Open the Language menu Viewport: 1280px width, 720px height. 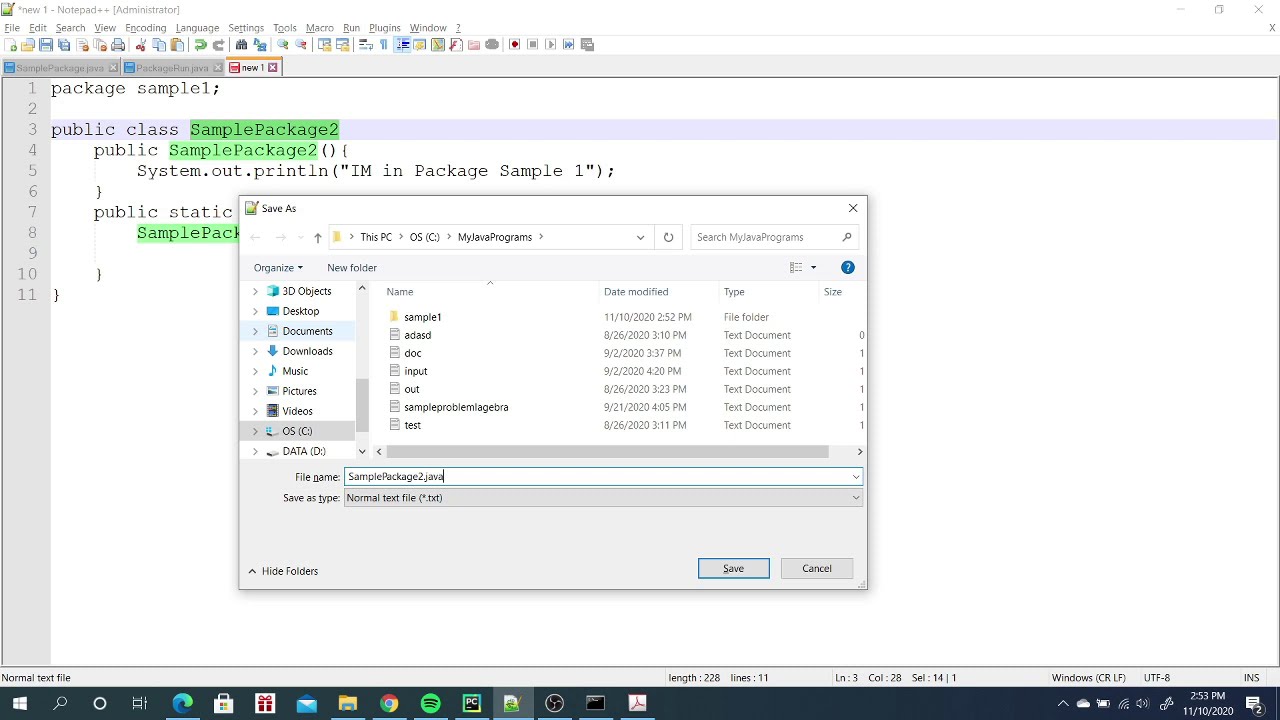(x=197, y=28)
